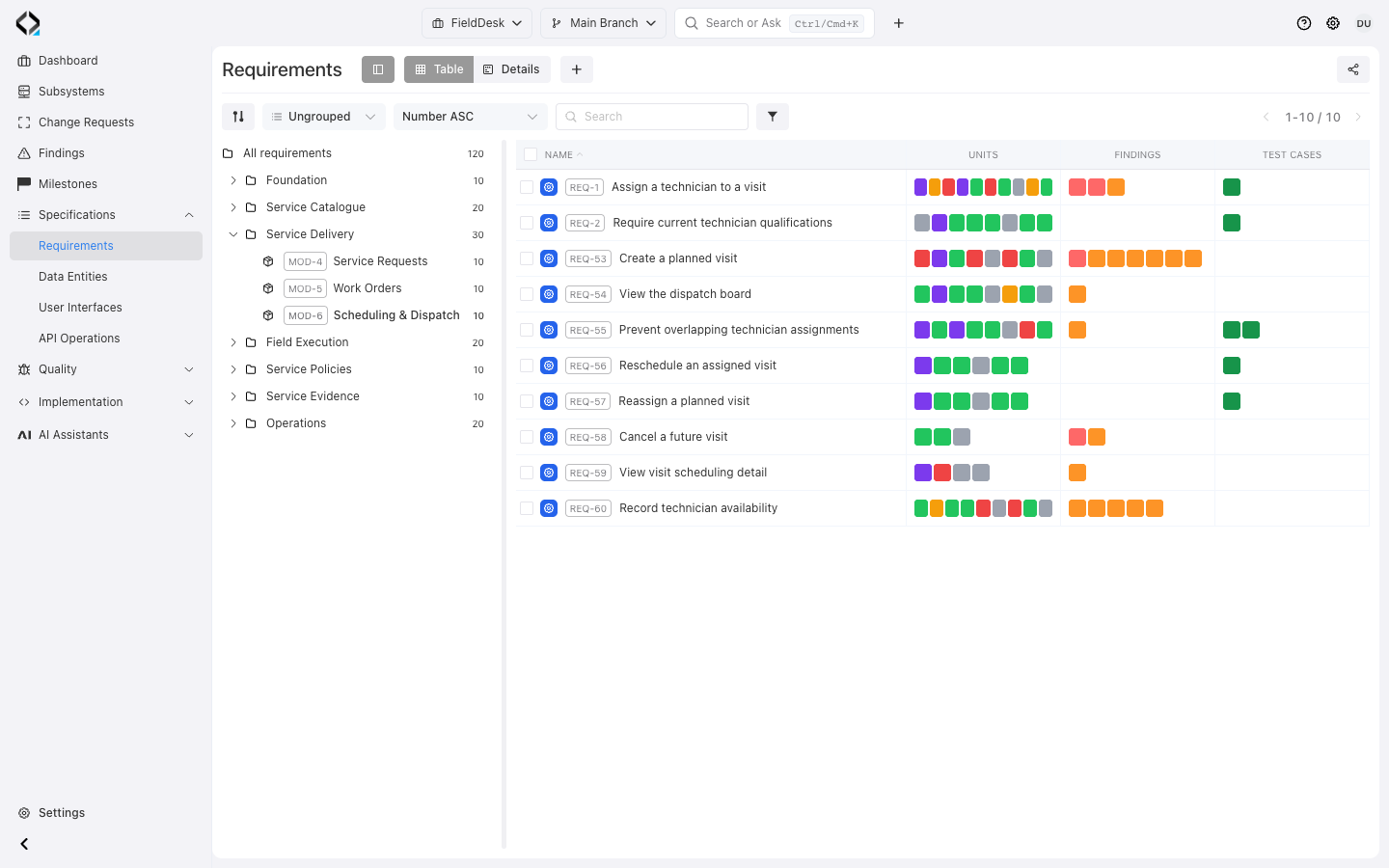Switch to the Table view tab
The width and height of the screenshot is (1389, 868).
click(439, 69)
